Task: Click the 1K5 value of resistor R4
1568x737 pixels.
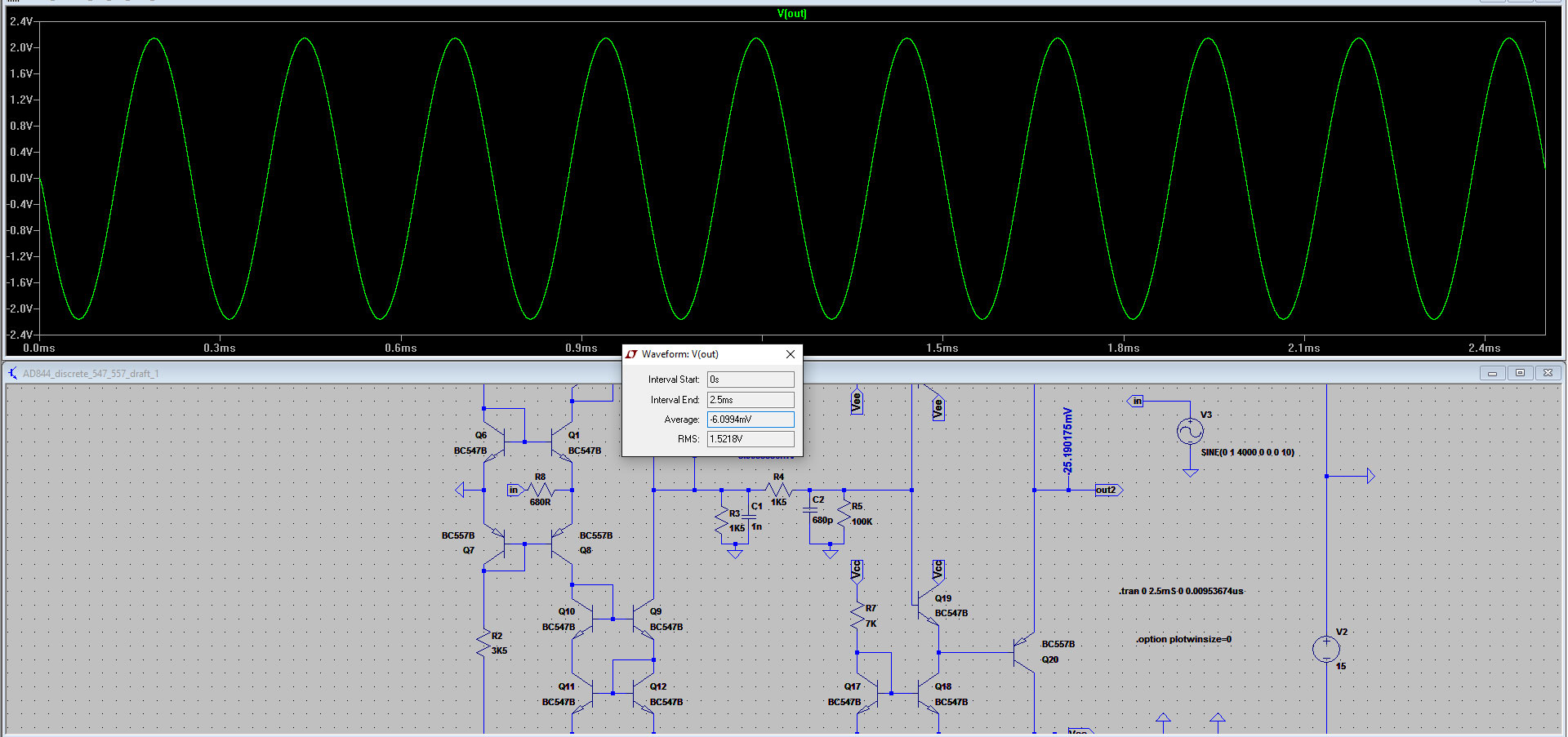Action: click(x=778, y=502)
